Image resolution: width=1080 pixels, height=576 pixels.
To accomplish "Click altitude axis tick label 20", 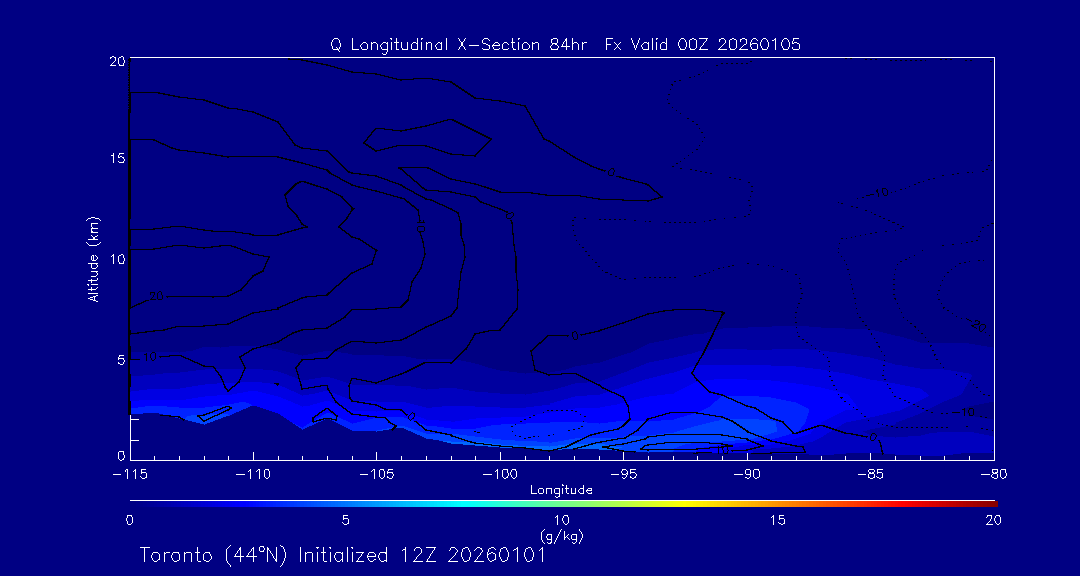I will (x=116, y=61).
